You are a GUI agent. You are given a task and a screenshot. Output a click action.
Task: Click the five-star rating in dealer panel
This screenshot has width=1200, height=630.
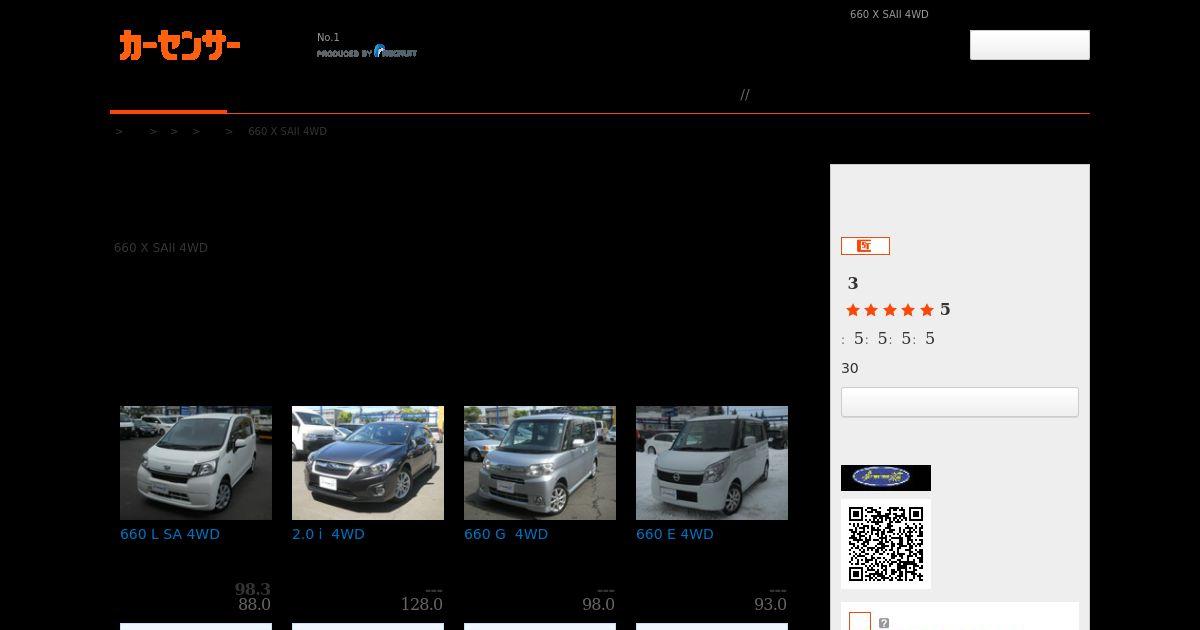point(890,310)
